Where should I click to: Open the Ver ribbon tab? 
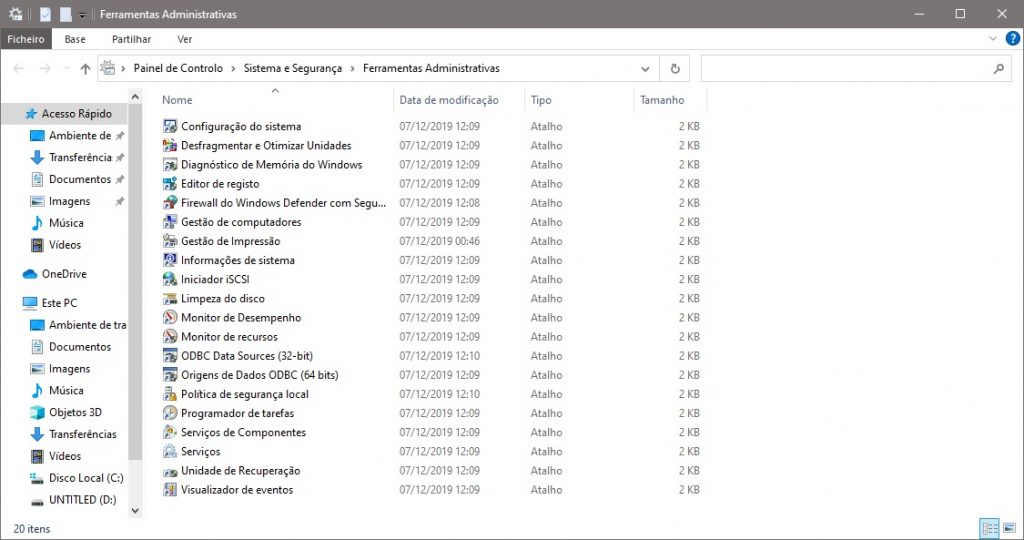pyautogui.click(x=185, y=39)
